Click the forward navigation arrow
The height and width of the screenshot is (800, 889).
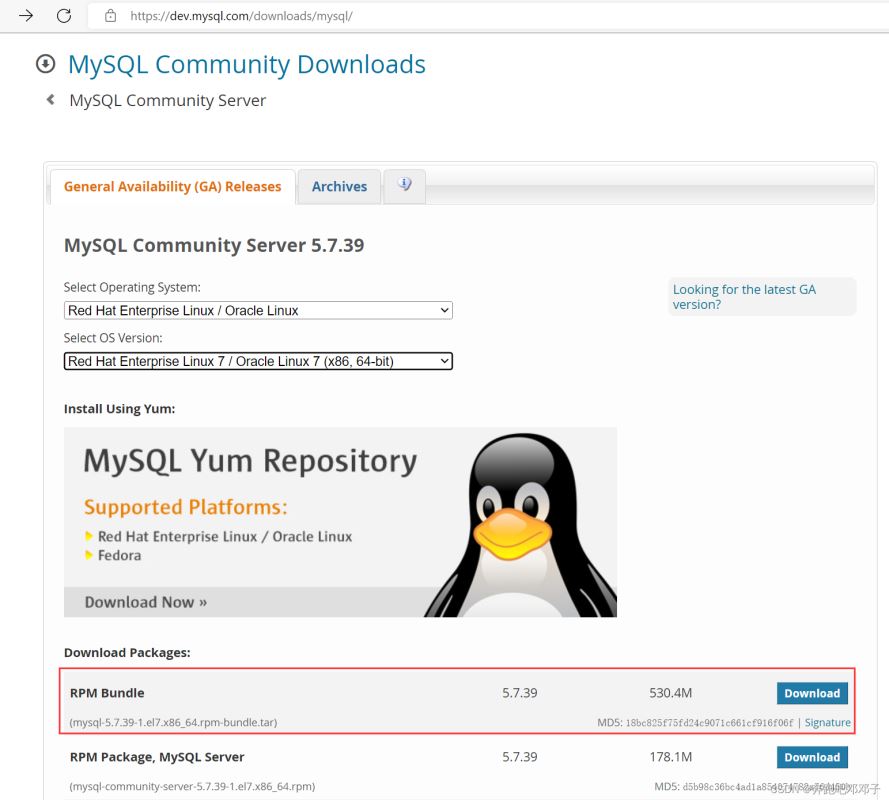click(x=25, y=16)
